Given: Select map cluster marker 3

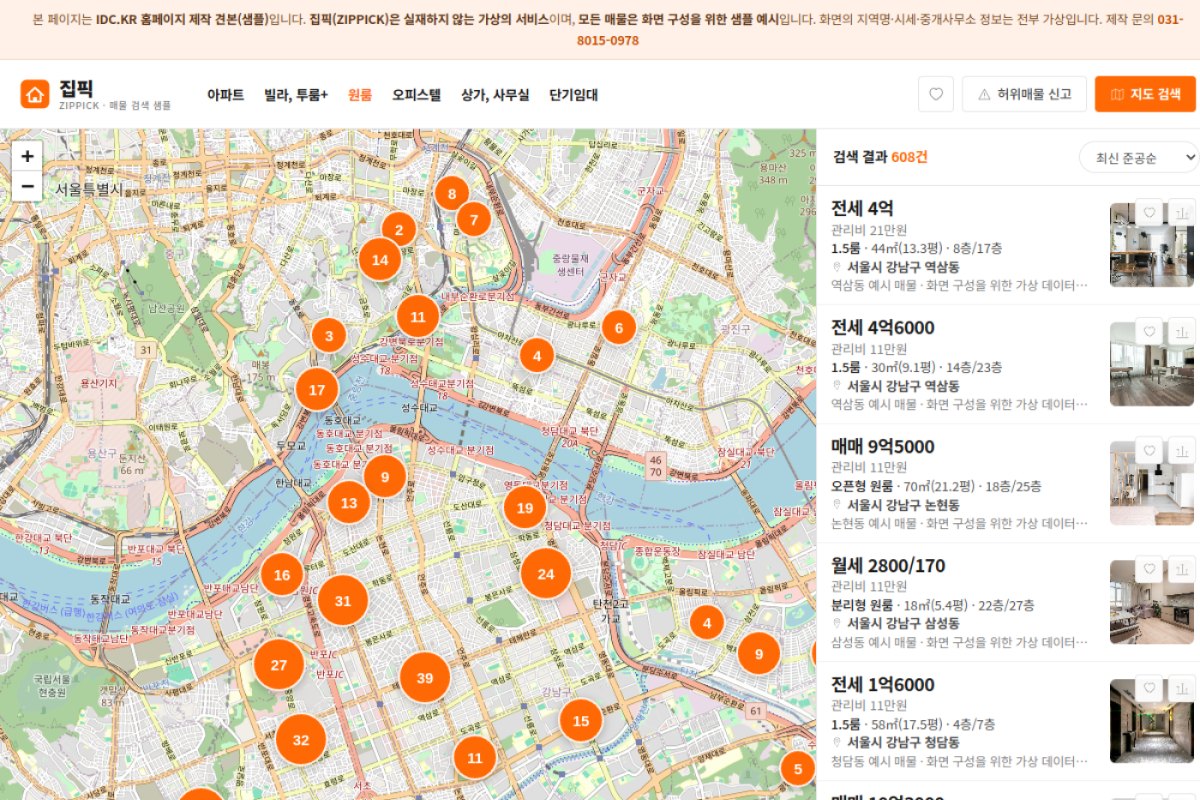Looking at the screenshot, I should click(x=329, y=336).
